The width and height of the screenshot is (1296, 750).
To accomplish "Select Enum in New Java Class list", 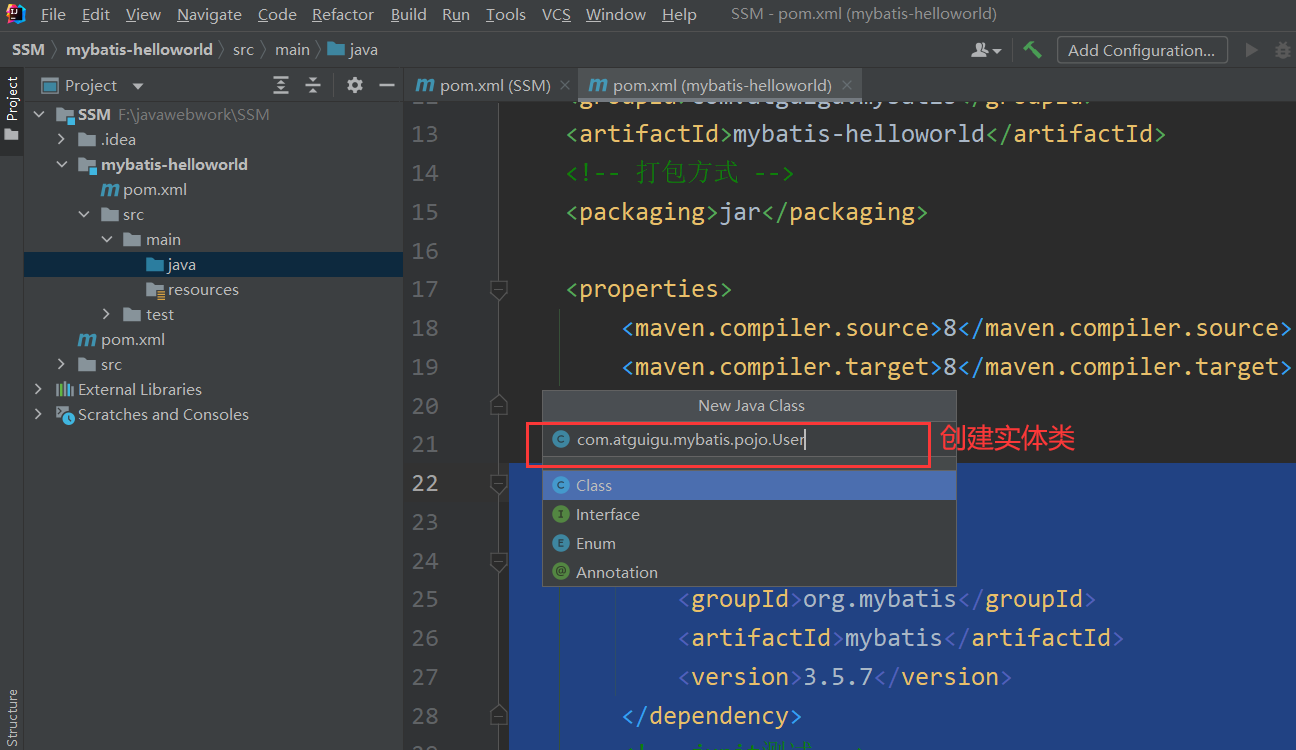I will point(749,543).
